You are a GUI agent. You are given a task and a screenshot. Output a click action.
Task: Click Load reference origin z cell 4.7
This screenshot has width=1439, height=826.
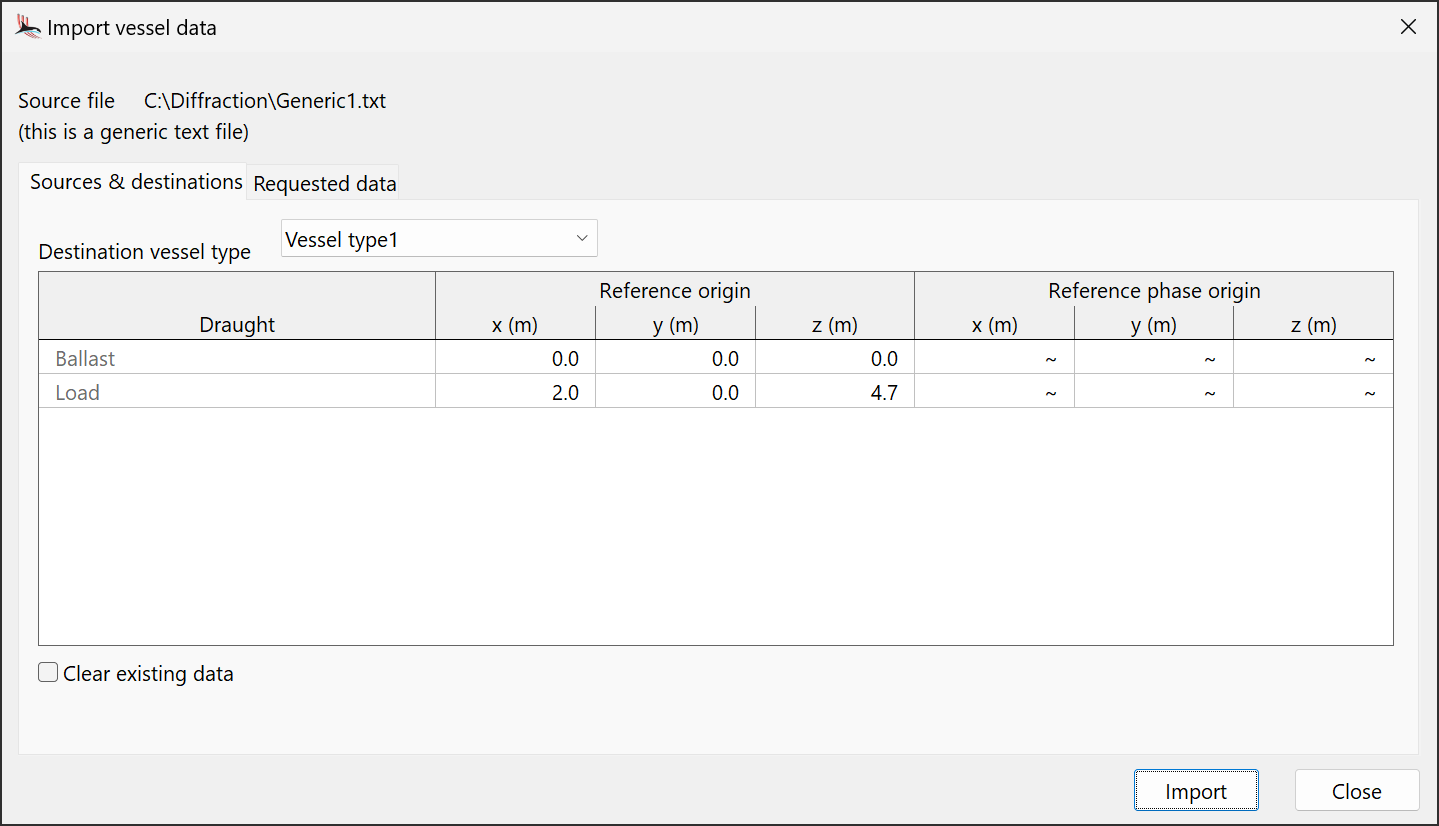click(834, 393)
